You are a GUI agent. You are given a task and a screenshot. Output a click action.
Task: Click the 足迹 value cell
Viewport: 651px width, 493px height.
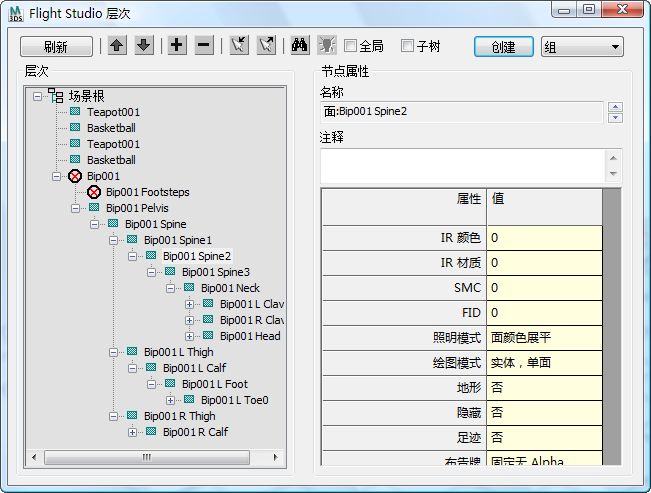[544, 437]
